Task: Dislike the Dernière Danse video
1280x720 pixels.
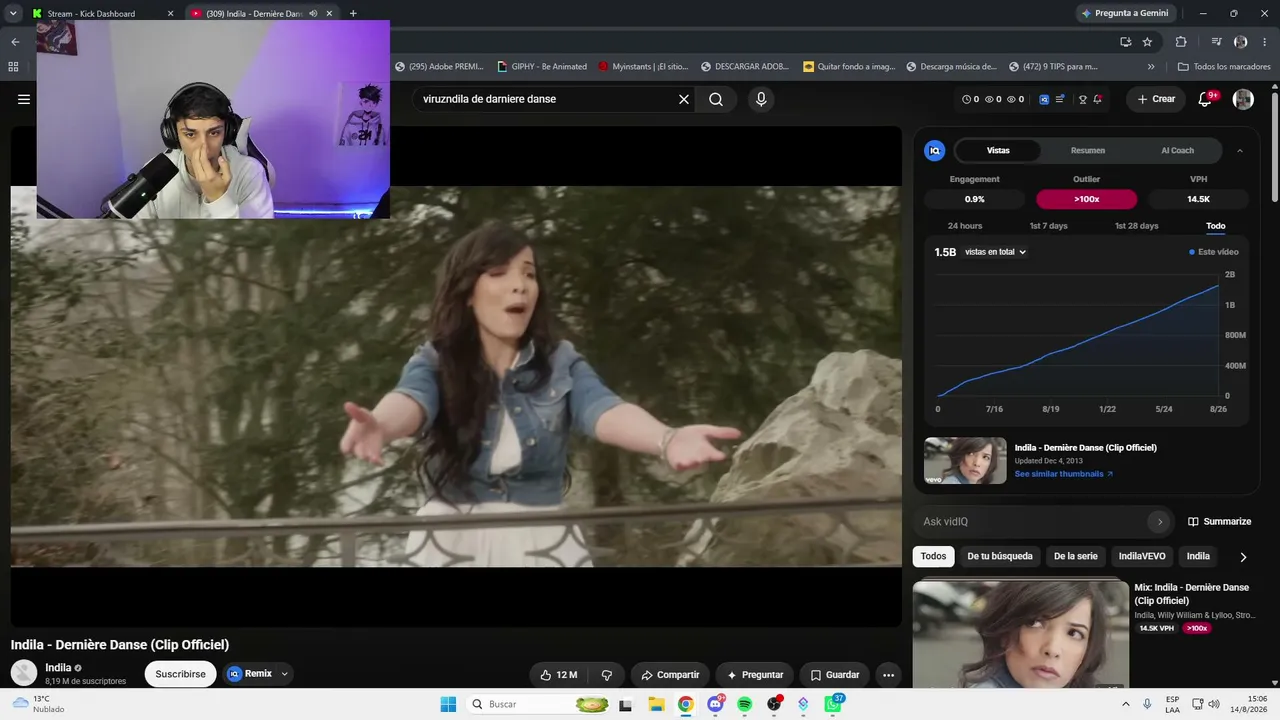Action: (x=606, y=675)
